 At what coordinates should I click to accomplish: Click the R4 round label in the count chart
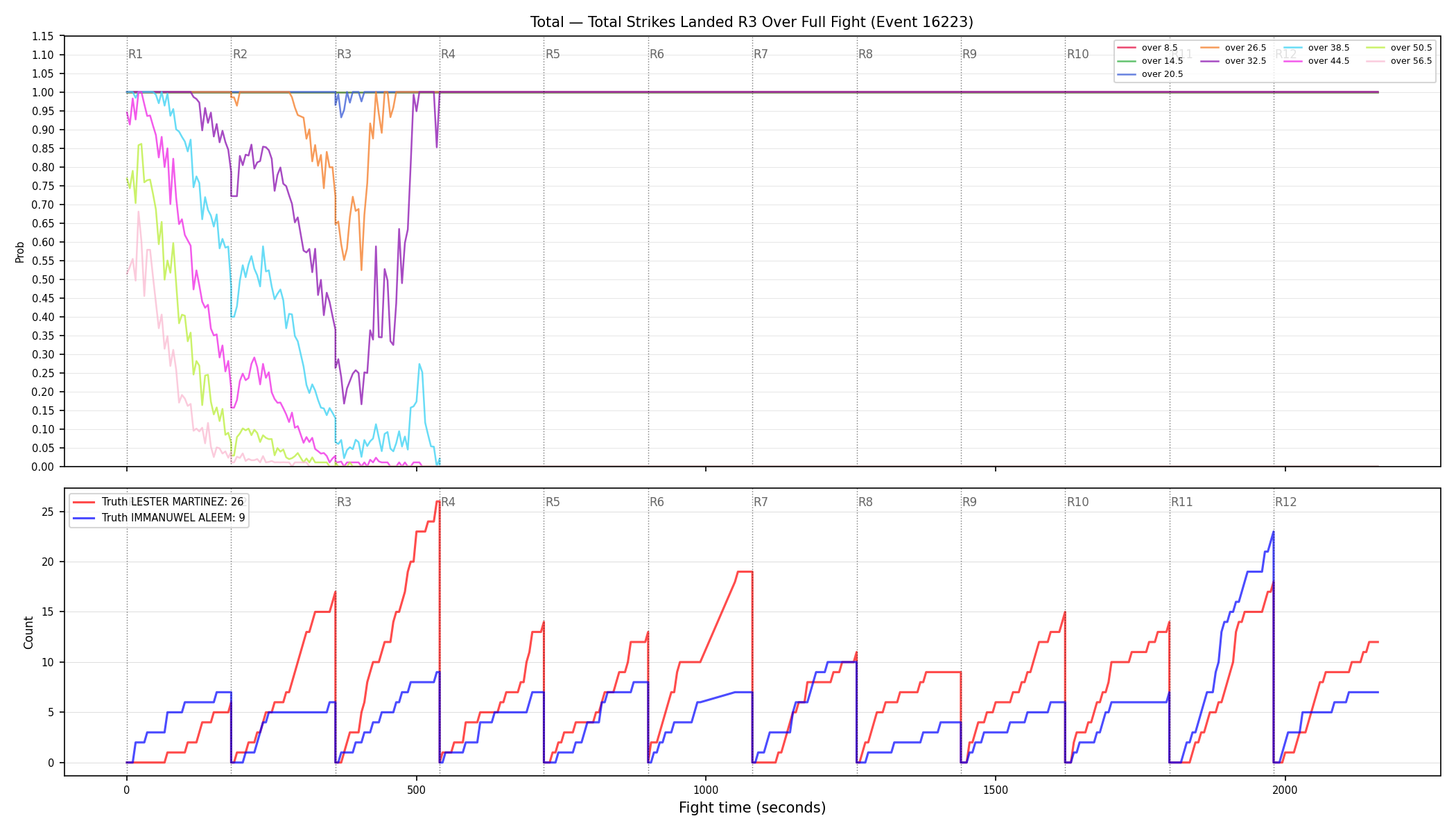[x=449, y=502]
